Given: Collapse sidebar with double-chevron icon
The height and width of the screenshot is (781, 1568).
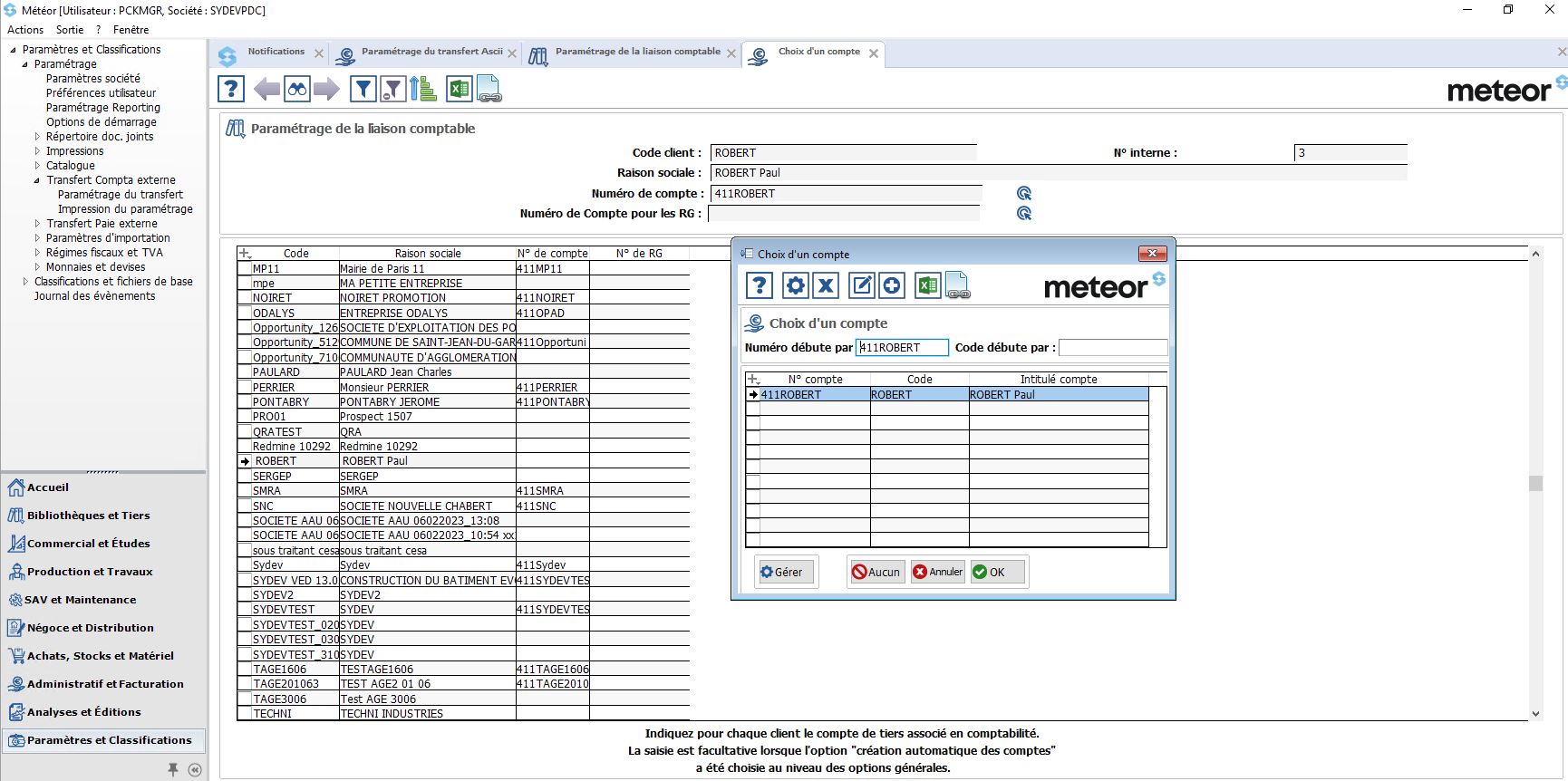Looking at the screenshot, I should pos(195,769).
